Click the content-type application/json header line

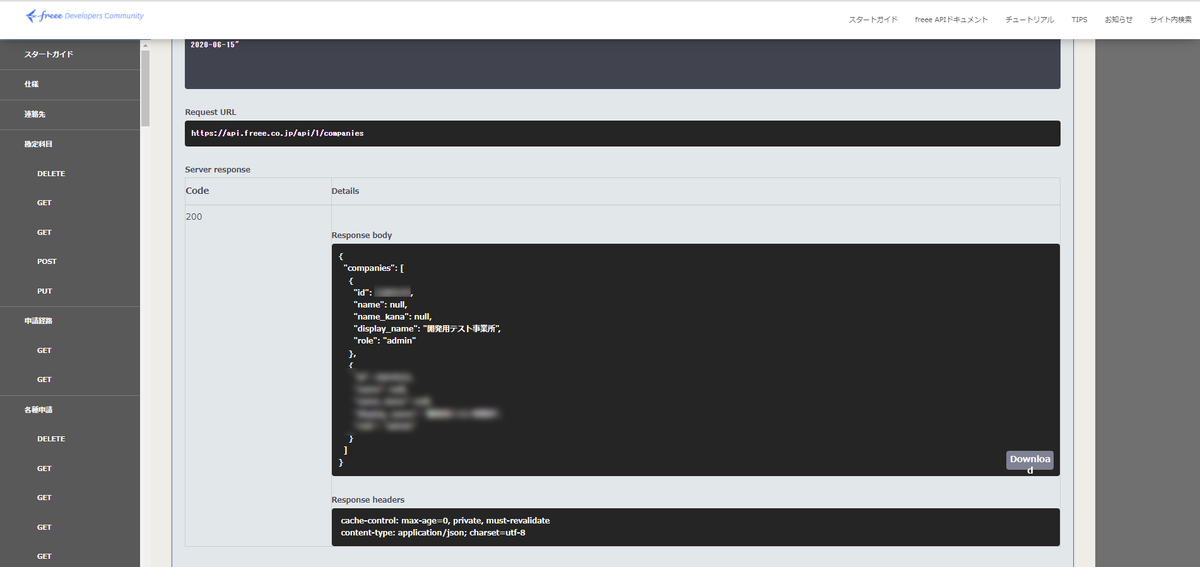coord(433,532)
